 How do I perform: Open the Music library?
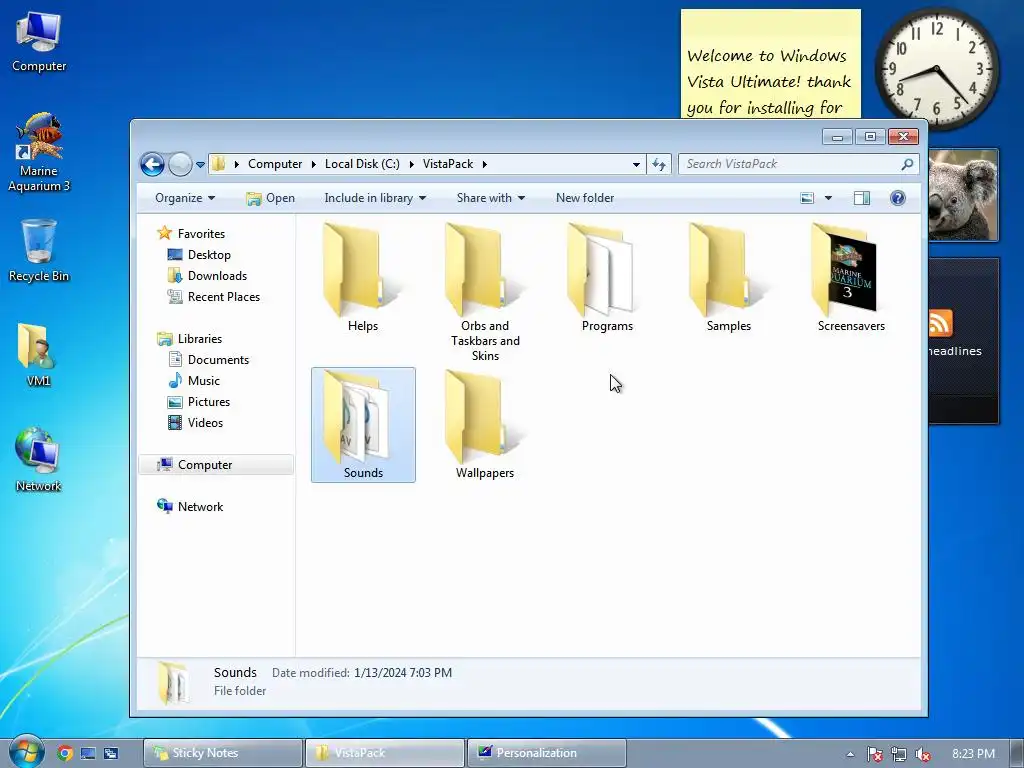pos(194,381)
